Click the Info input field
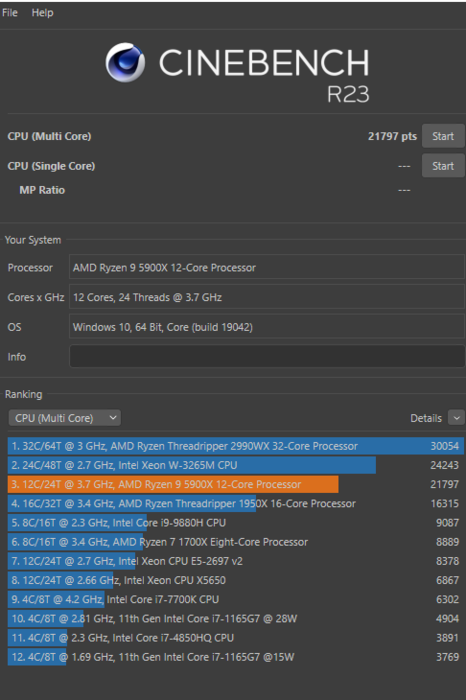The width and height of the screenshot is (466, 700). (x=267, y=356)
